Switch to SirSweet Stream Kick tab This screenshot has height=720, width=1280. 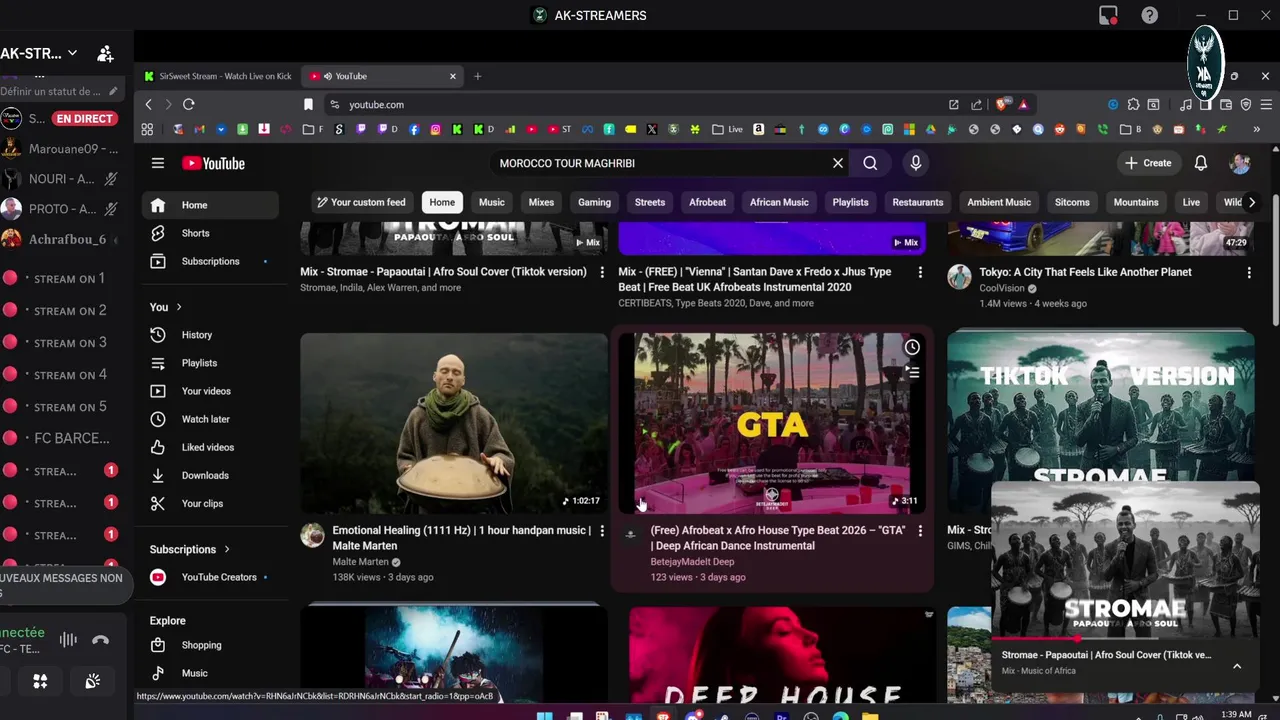(218, 76)
